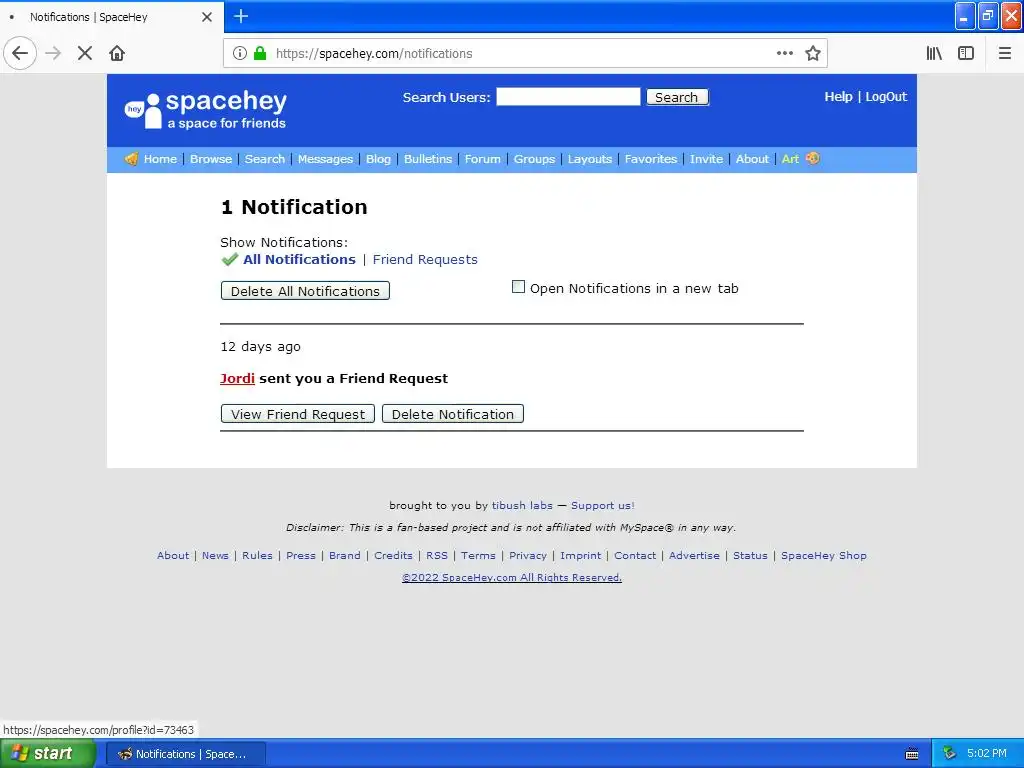Open the Privacy footer link
The height and width of the screenshot is (768, 1024).
(x=528, y=556)
